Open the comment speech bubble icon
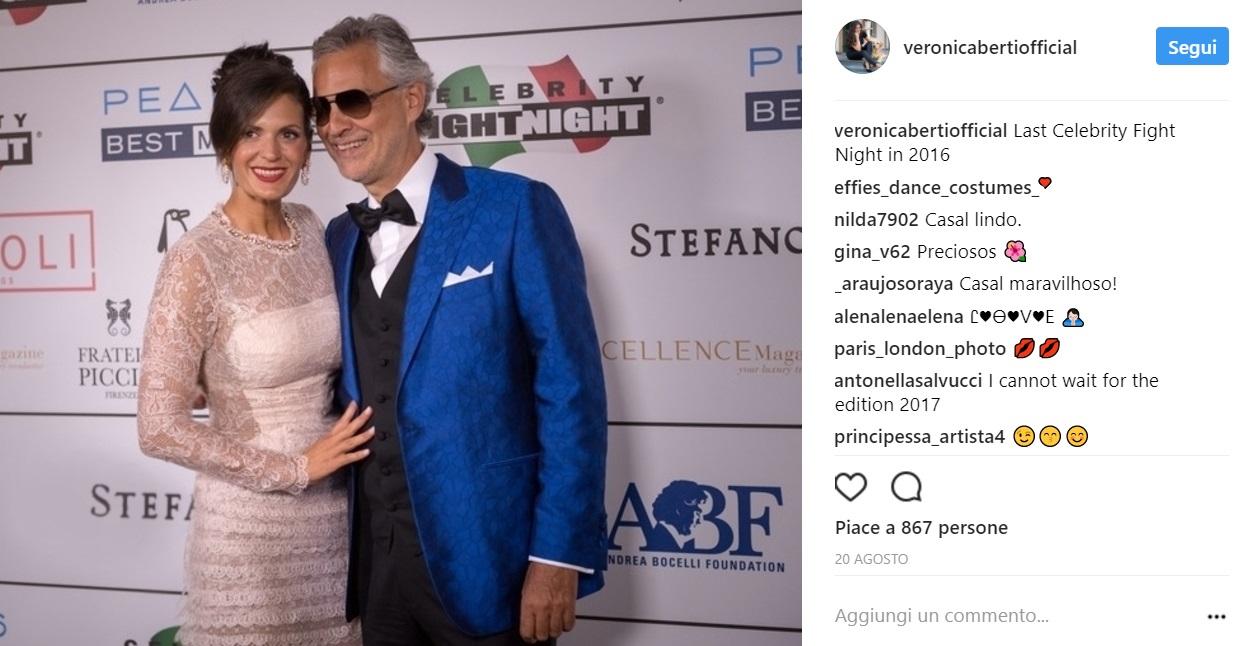Image resolution: width=1233 pixels, height=646 pixels. pos(906,487)
